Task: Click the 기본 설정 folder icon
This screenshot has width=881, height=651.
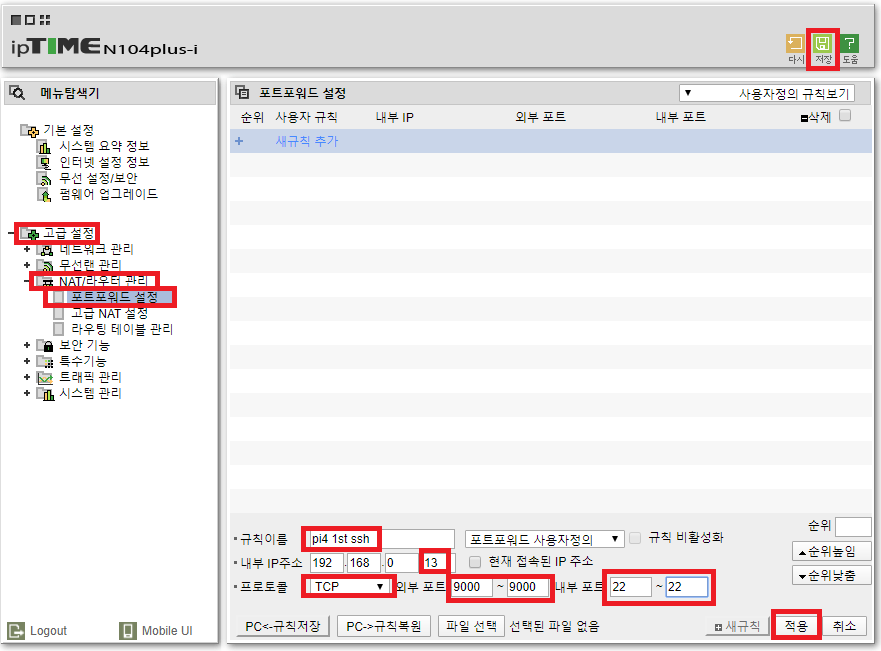Action: (29, 131)
